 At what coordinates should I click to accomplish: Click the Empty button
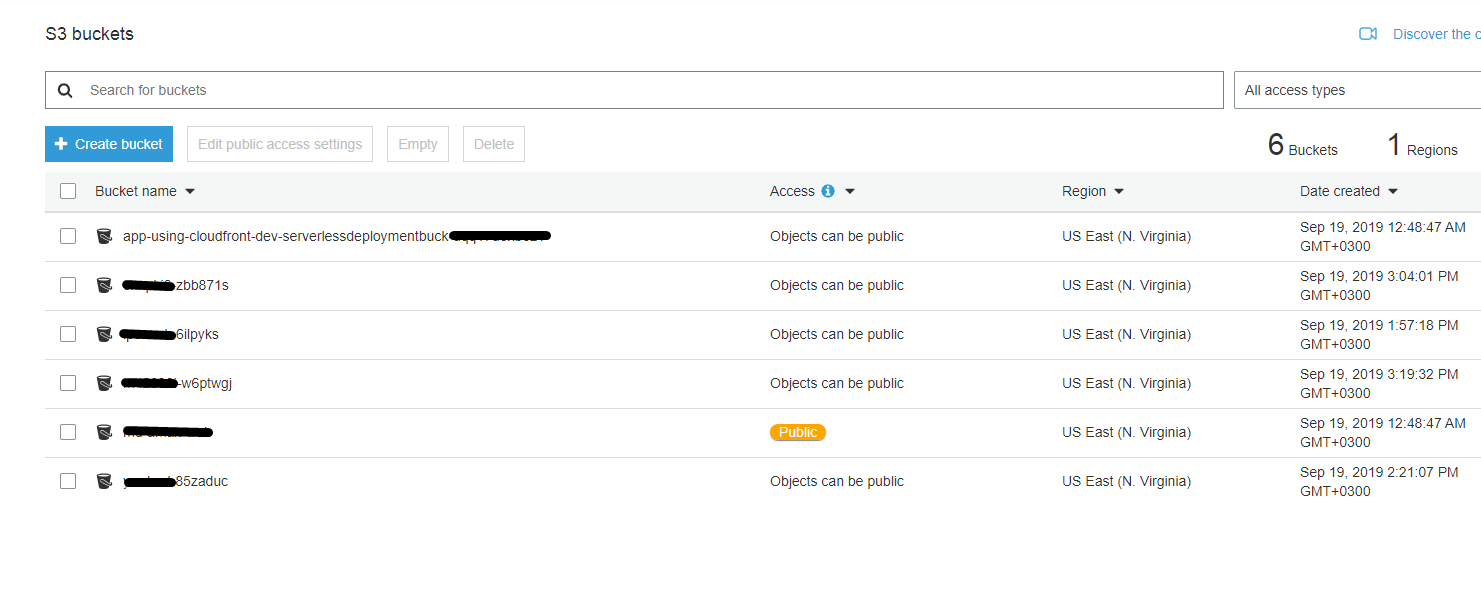pos(418,144)
